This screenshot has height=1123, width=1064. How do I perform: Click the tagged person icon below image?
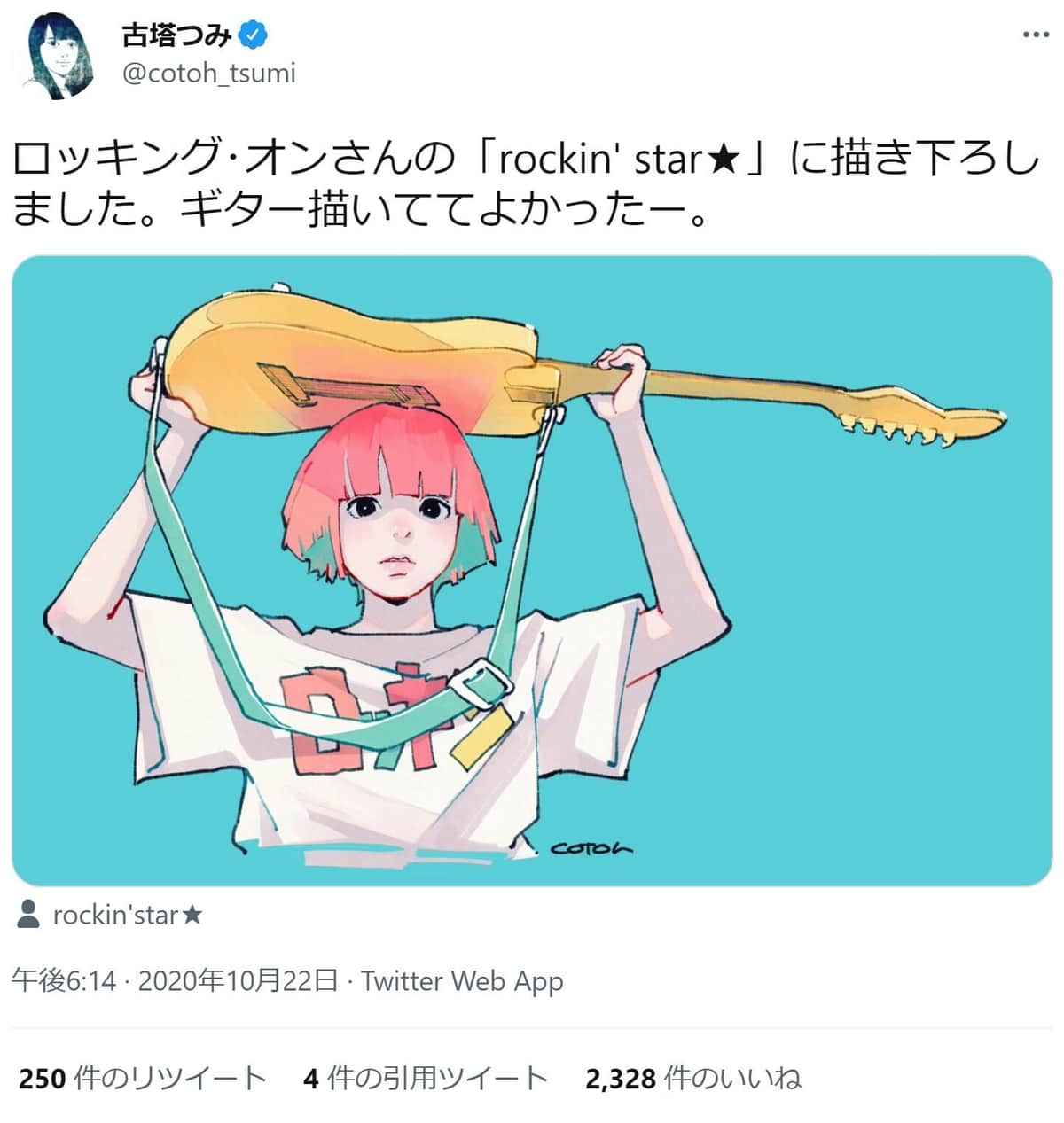click(x=28, y=914)
